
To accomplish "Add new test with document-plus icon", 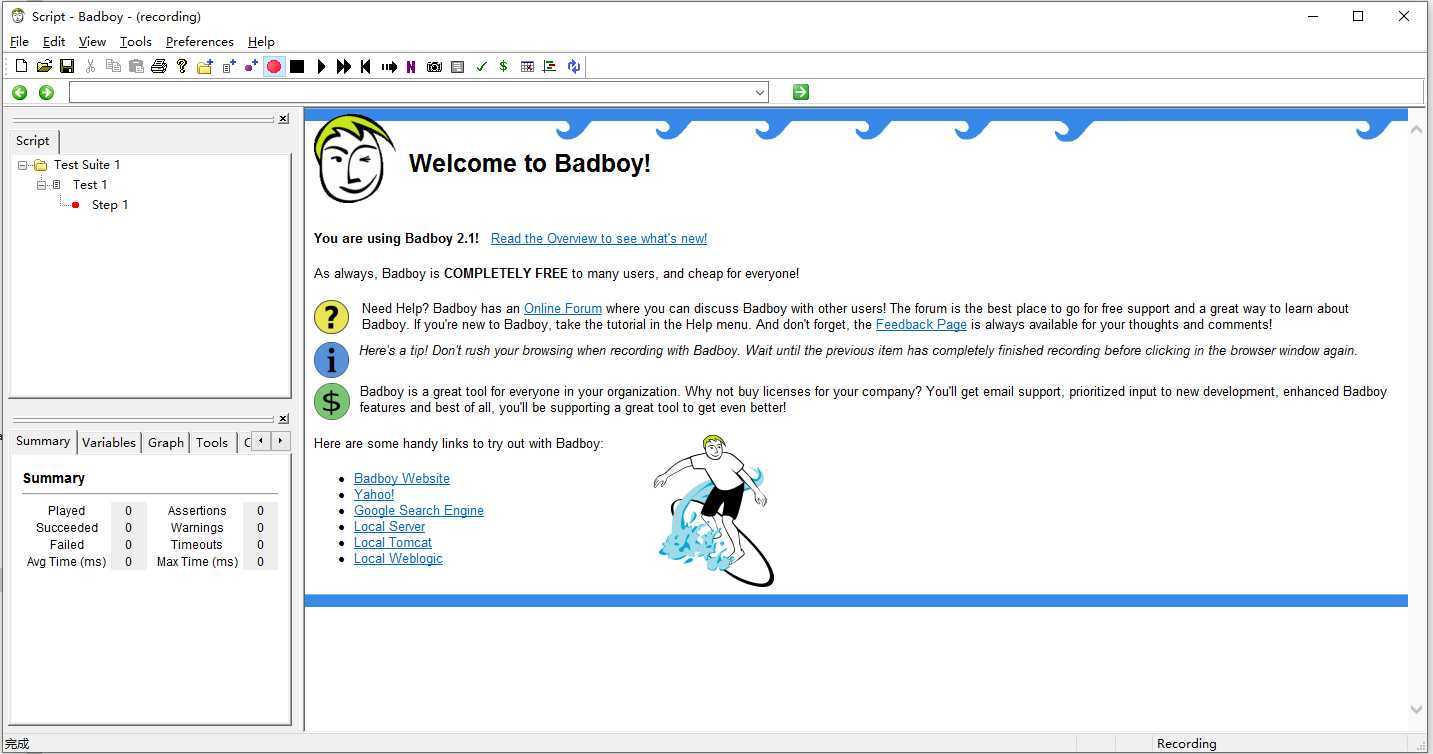I will pos(229,66).
